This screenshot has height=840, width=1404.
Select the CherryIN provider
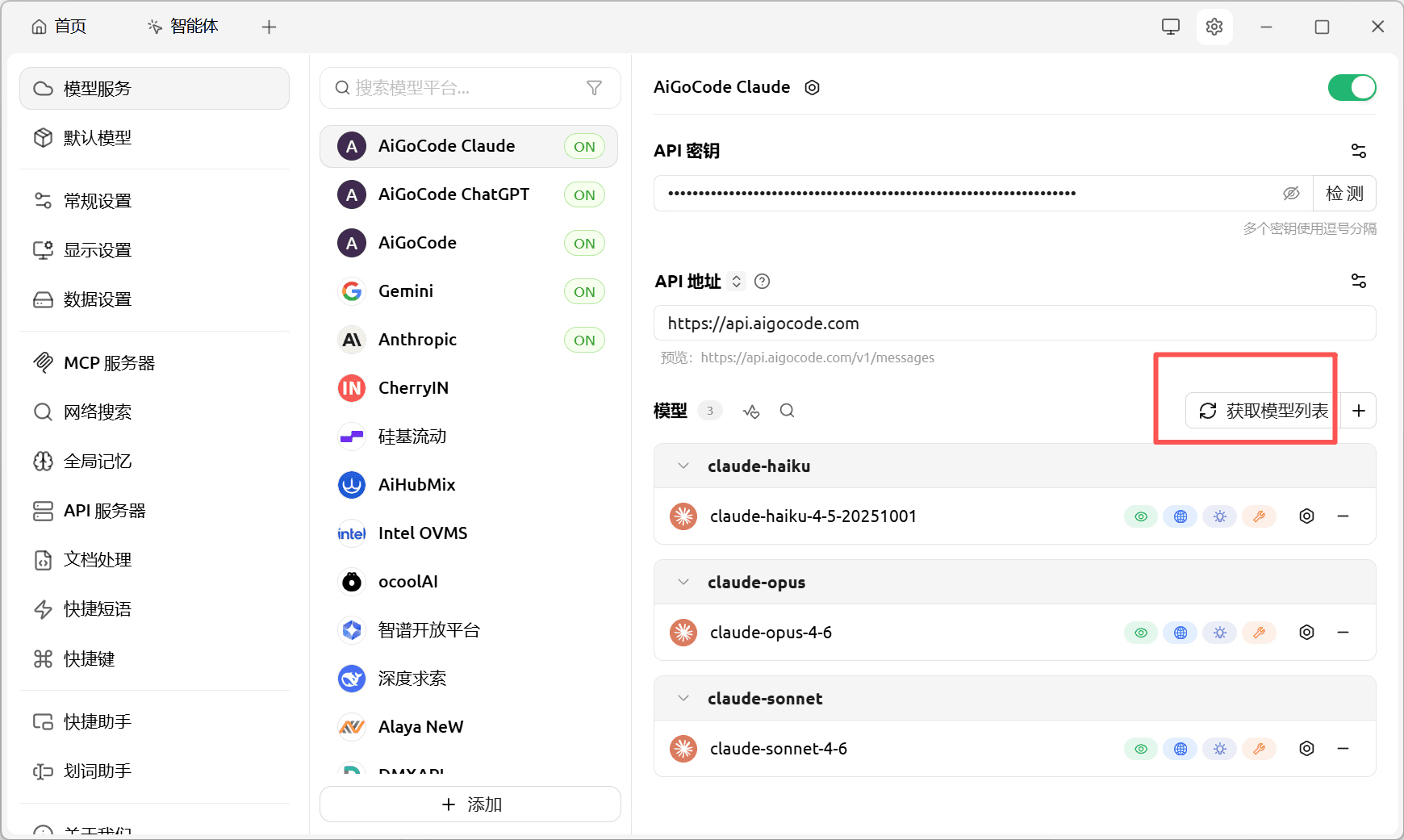469,388
